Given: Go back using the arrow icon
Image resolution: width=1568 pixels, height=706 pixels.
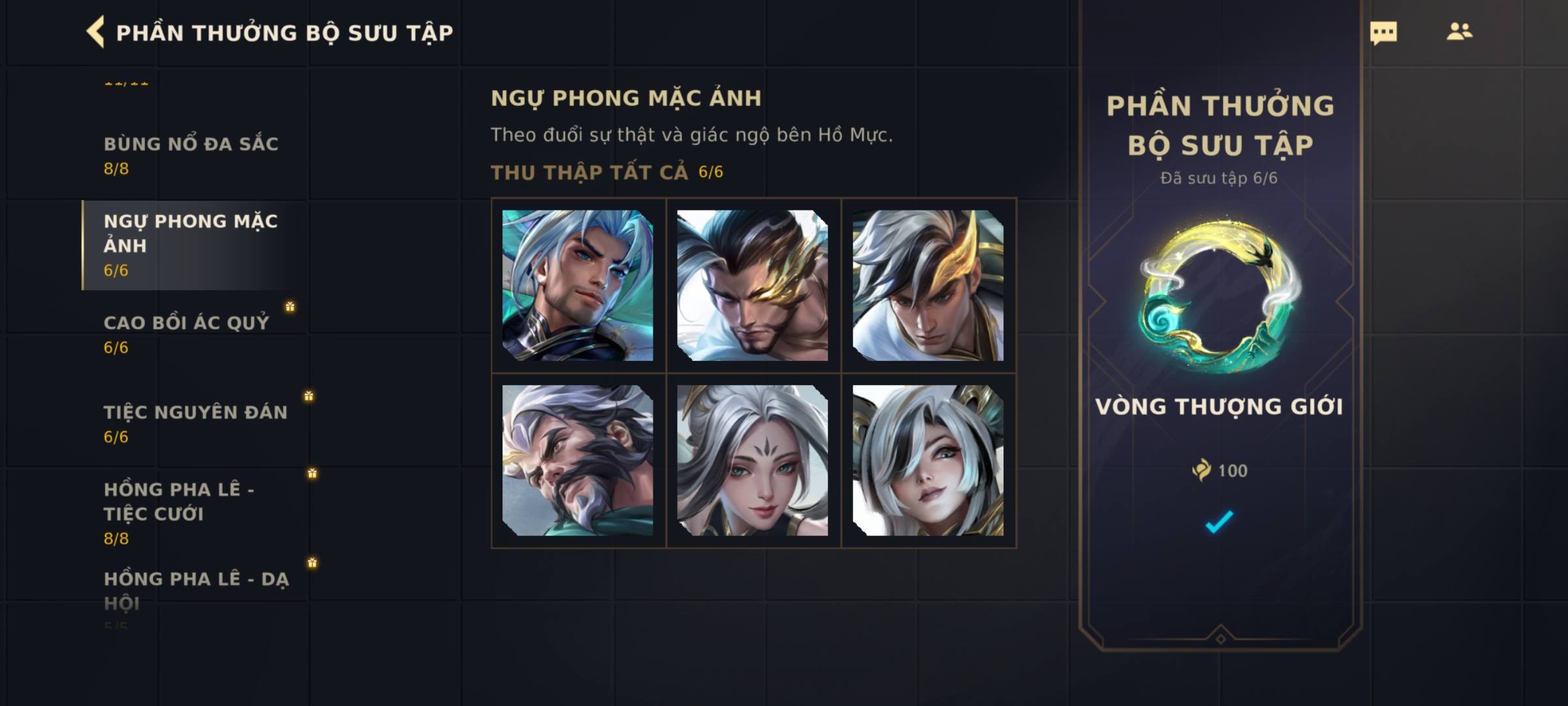Looking at the screenshot, I should click(x=95, y=32).
